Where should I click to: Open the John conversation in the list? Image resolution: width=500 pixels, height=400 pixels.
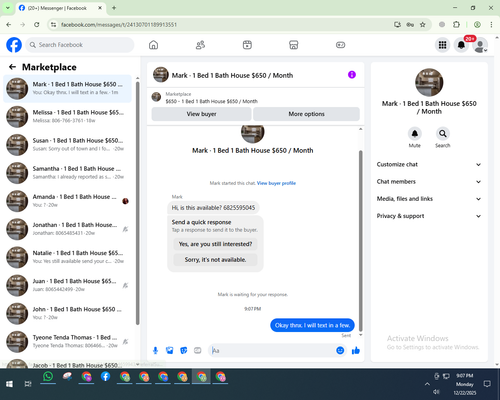coord(67,313)
